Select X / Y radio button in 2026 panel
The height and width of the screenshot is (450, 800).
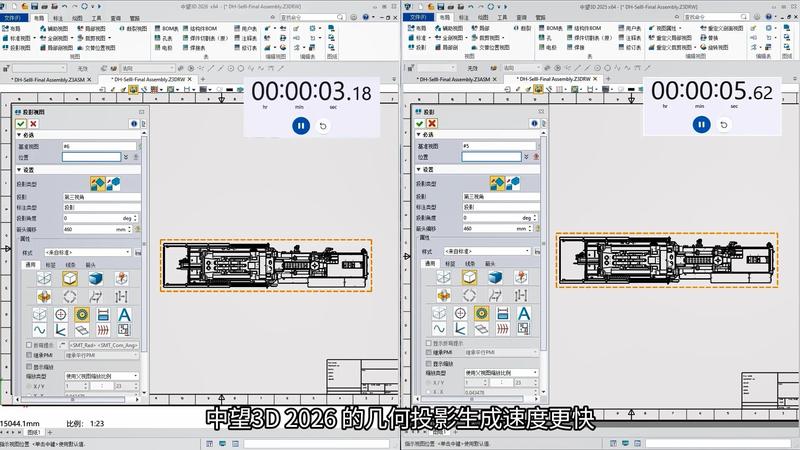tap(29, 386)
